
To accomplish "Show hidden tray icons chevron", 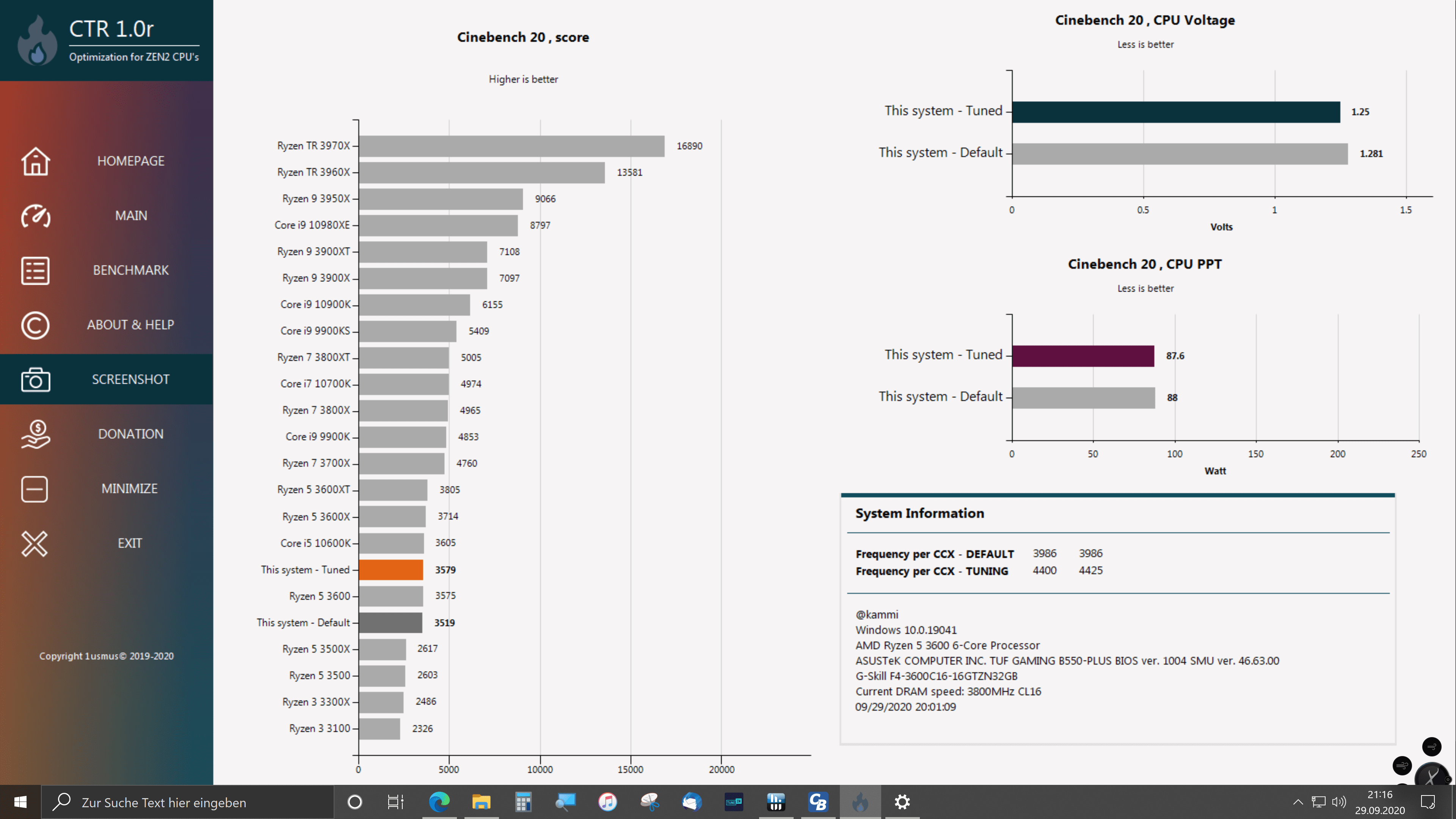I will (1298, 802).
